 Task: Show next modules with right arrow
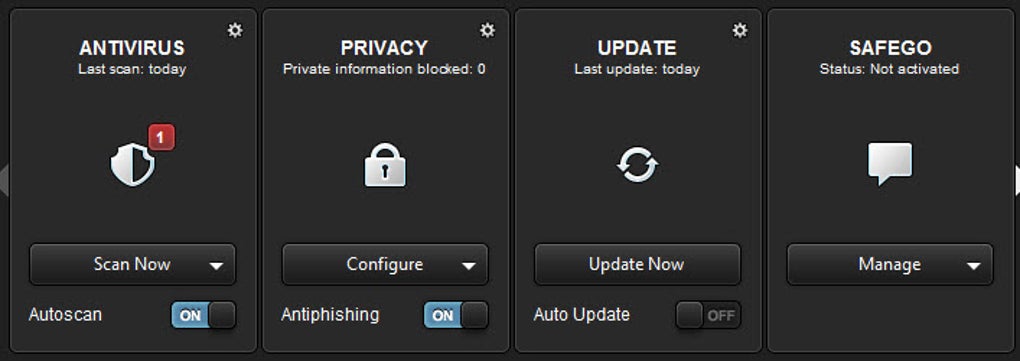[1016, 180]
